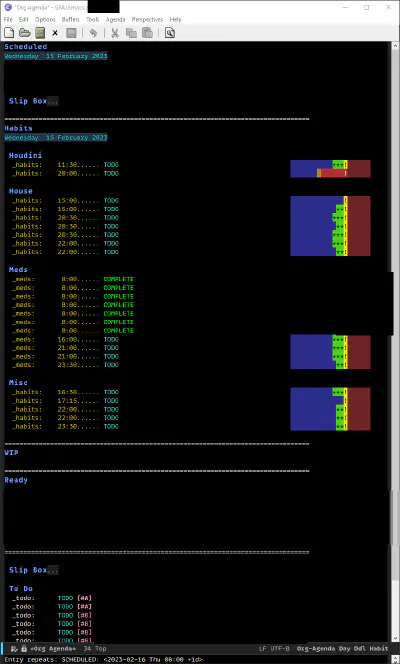Search with the magnifier toolbar icon
The height and width of the screenshot is (664, 400).
(x=170, y=33)
